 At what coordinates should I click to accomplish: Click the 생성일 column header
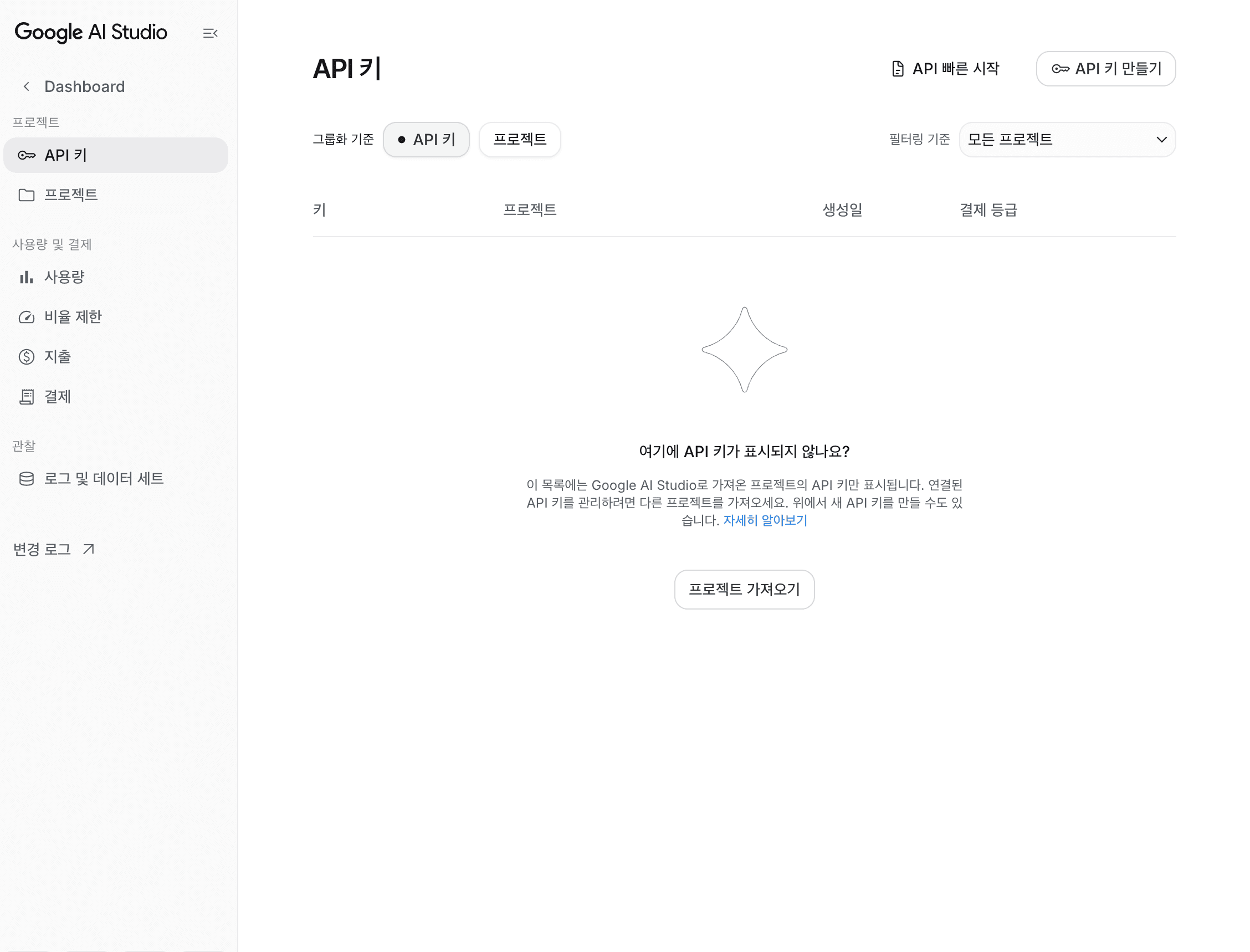click(843, 209)
